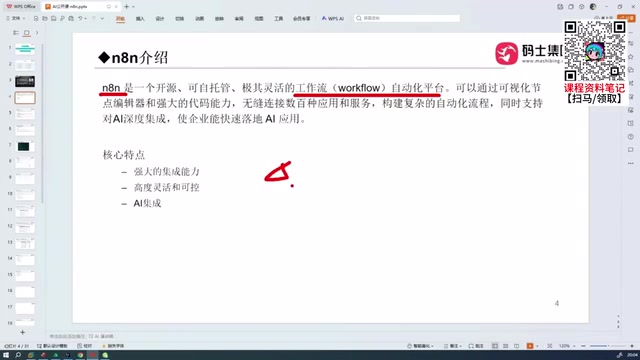
Task: Click the Redo arrow icon
Action: pyautogui.click(x=94, y=18)
